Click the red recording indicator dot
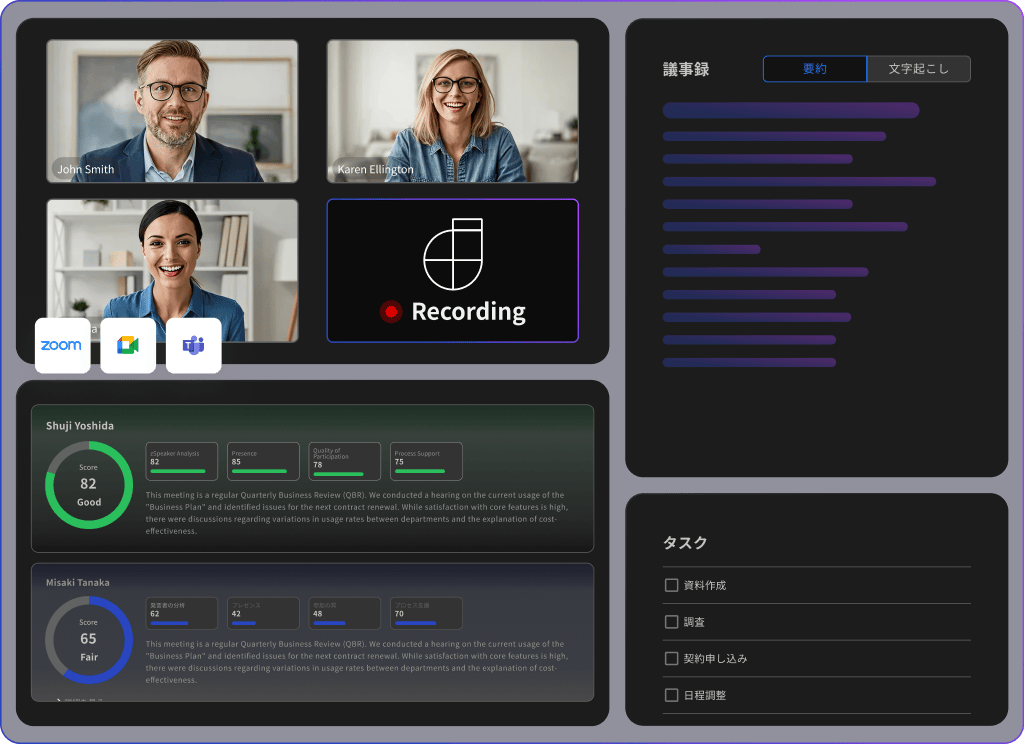This screenshot has height=745, width=1025. (x=394, y=311)
